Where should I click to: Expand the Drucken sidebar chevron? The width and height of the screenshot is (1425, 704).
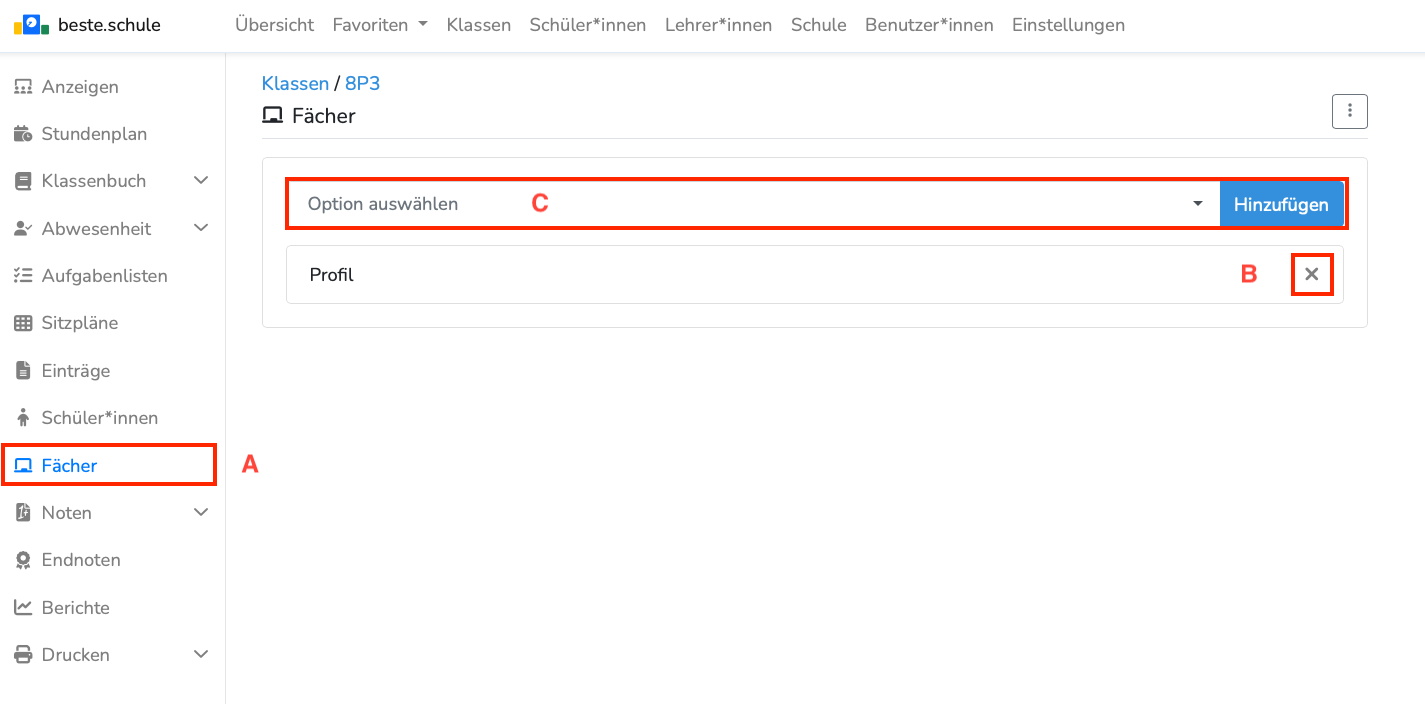pos(200,654)
